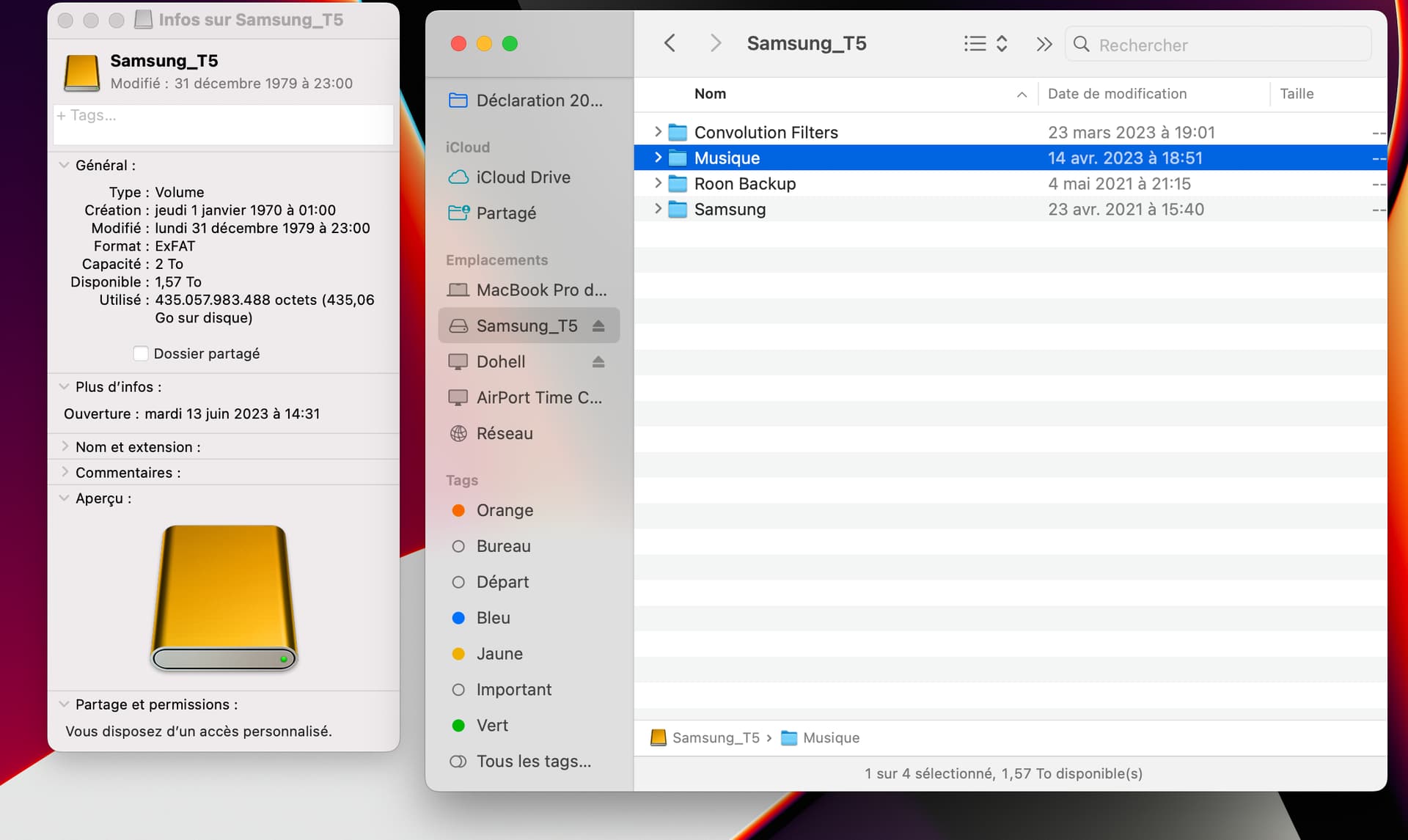Screen dimensions: 1408x840
Task: Open MacBook Pro location in sidebar
Action: click(x=540, y=290)
